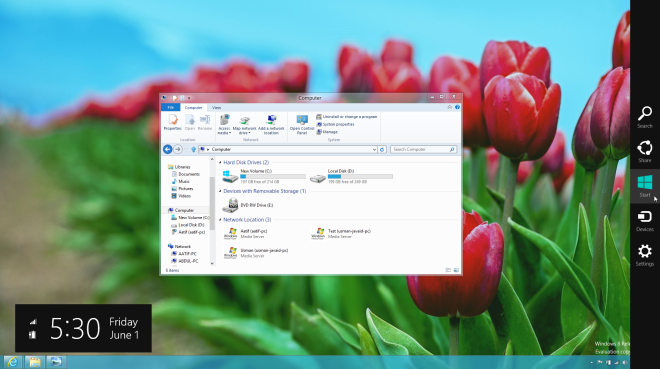Click the Up one level arrow
Viewport: 660px width, 369px height.
194,149
